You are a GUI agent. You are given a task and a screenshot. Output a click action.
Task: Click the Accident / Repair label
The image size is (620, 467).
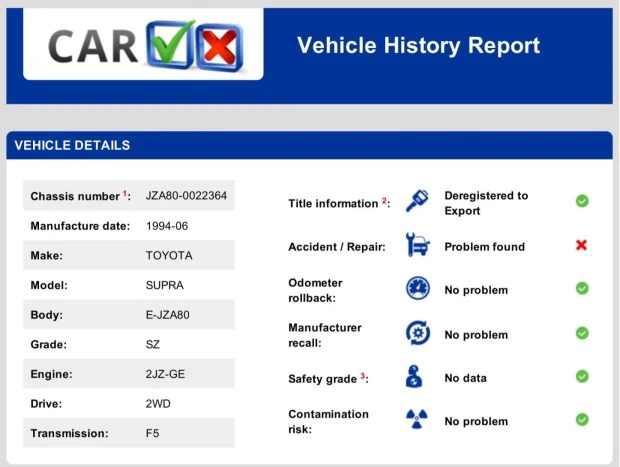point(337,247)
